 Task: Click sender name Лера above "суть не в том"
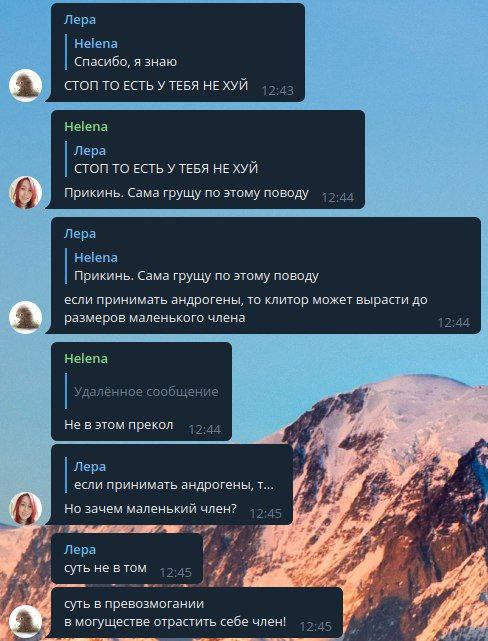80,549
